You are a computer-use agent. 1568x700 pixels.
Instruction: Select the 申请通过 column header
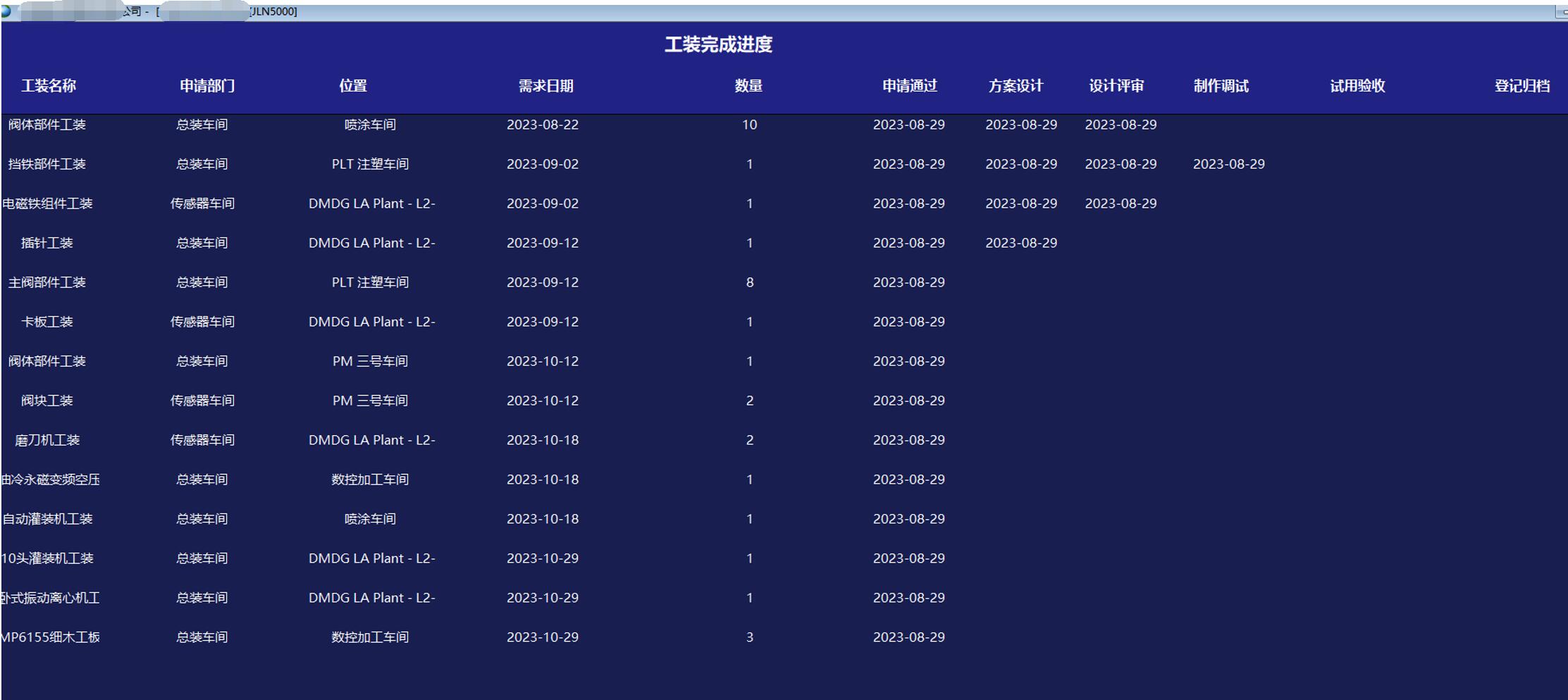coord(909,86)
